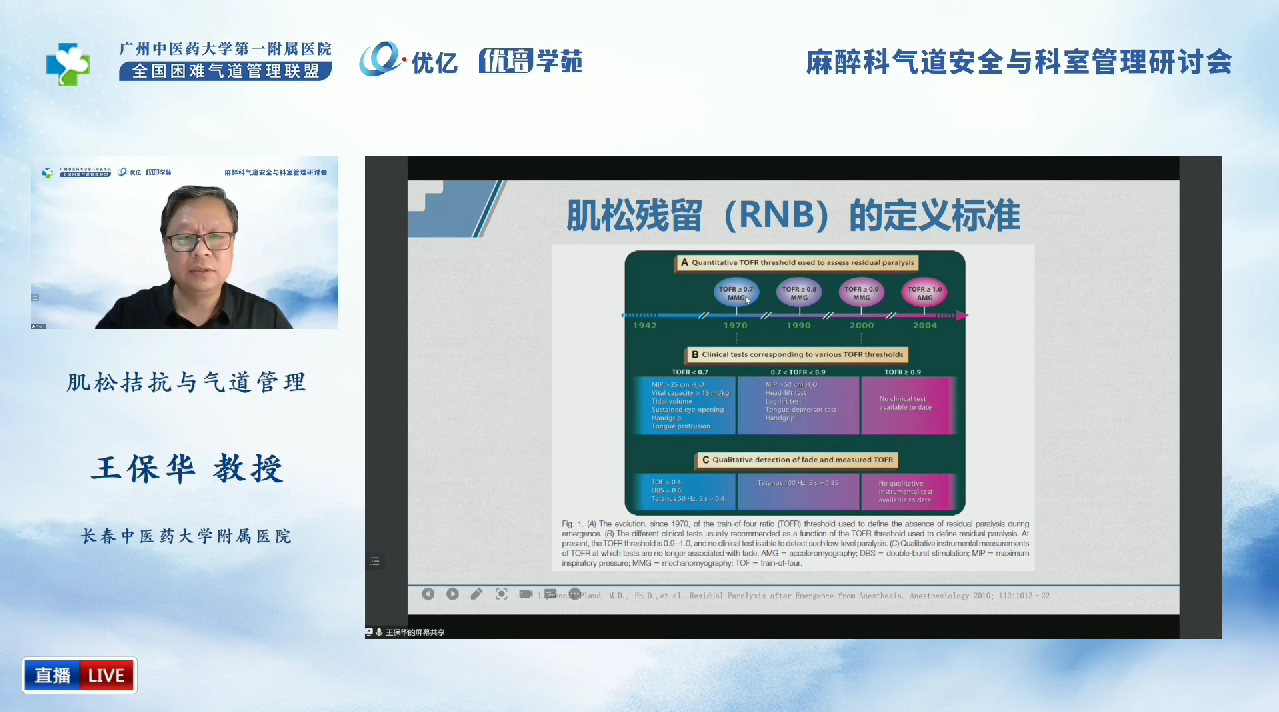Open the list menu icon at shared screen's left edge
This screenshot has width=1279, height=712.
(376, 561)
